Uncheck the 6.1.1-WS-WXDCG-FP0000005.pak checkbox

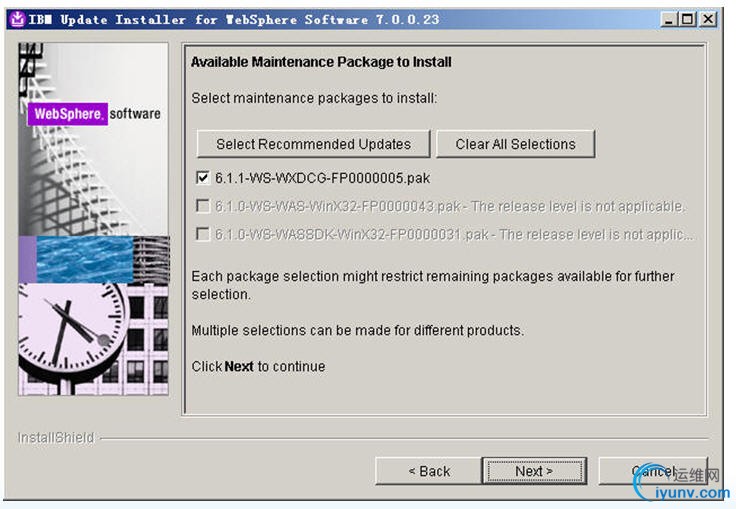203,178
